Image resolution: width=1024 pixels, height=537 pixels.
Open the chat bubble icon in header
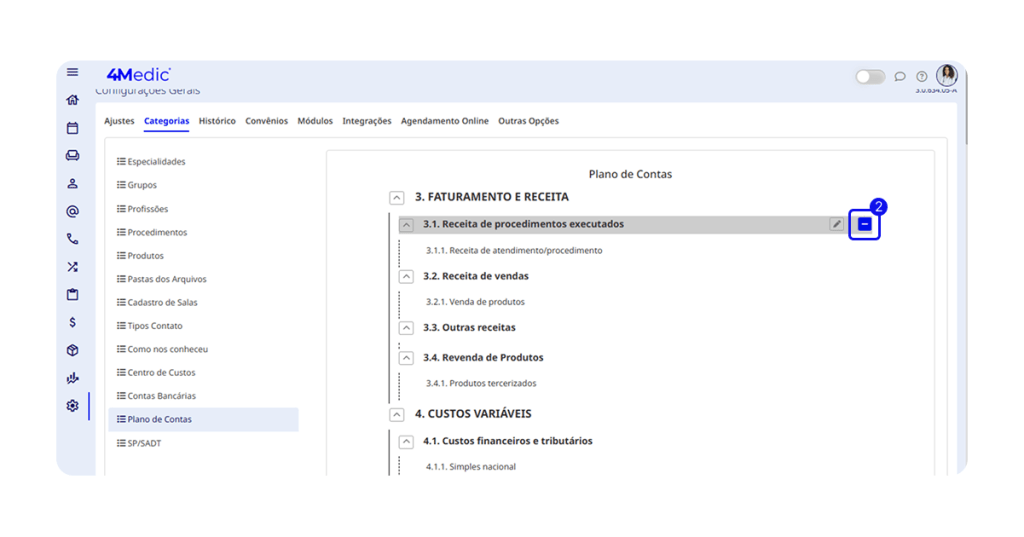pyautogui.click(x=900, y=77)
